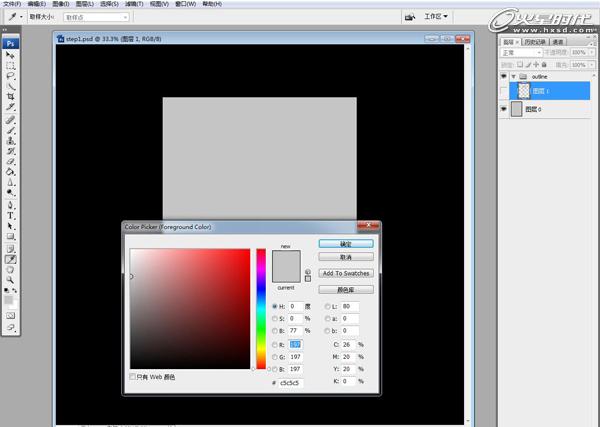Click the Bridge launcher icon beside 工作区
The width and height of the screenshot is (600, 427).
410,17
